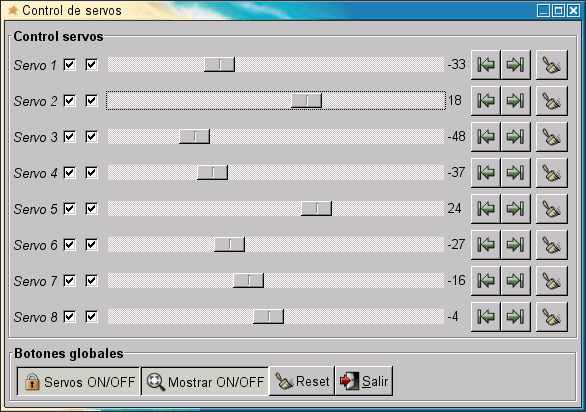The height and width of the screenshot is (412, 586).
Task: Reset Servo 8 with the broom icon
Action: 552,317
